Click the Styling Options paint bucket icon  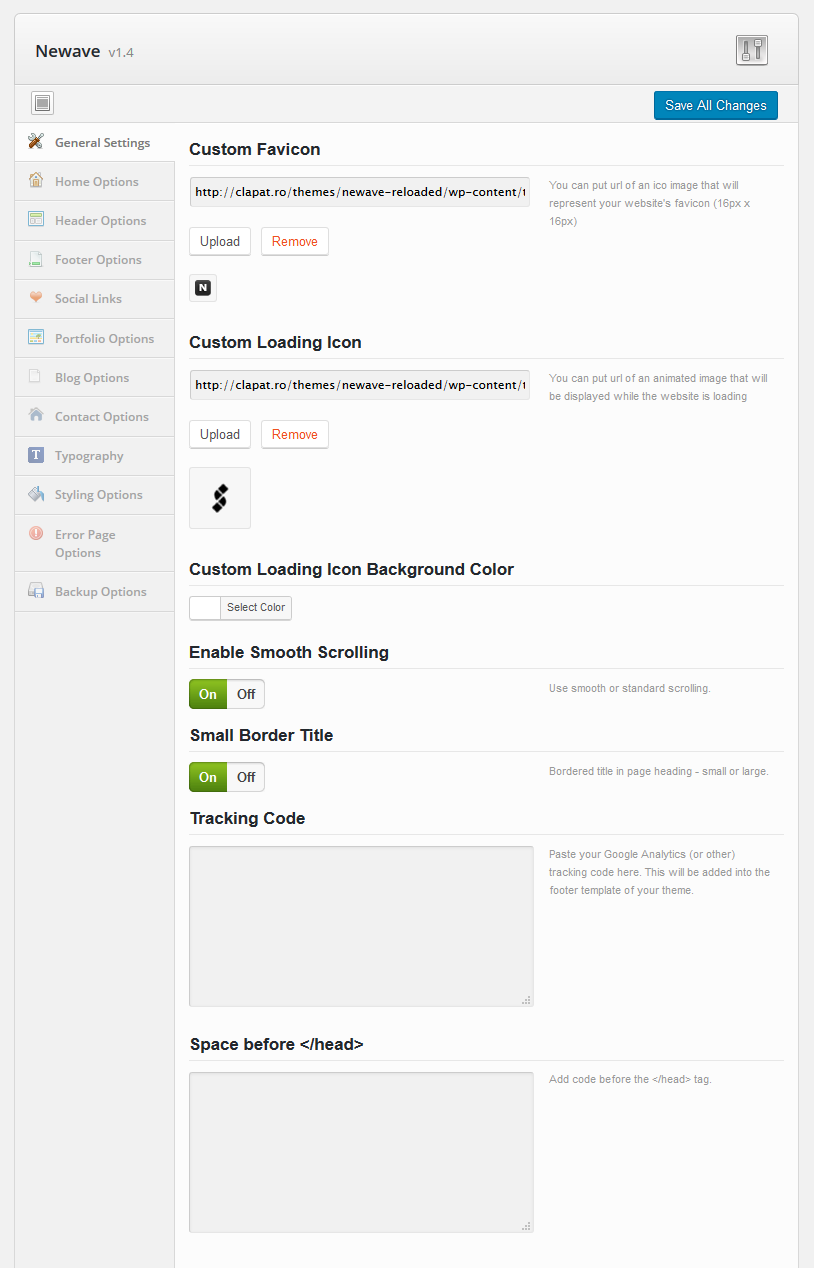[36, 494]
